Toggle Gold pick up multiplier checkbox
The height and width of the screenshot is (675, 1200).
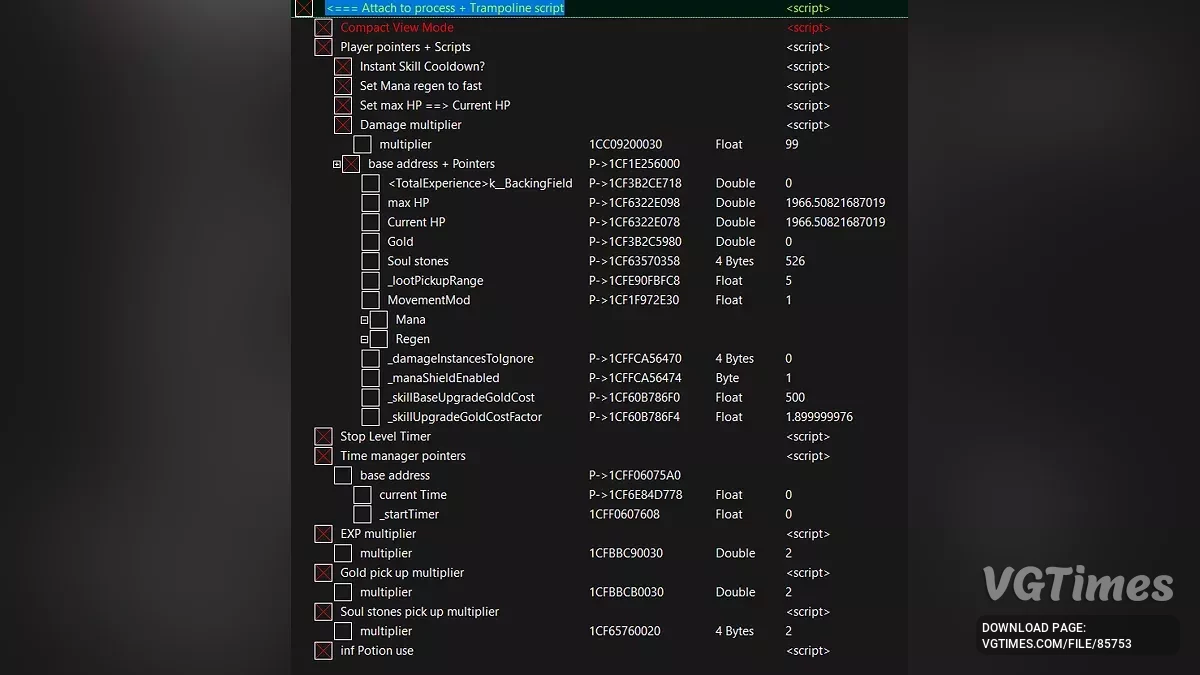[323, 573]
